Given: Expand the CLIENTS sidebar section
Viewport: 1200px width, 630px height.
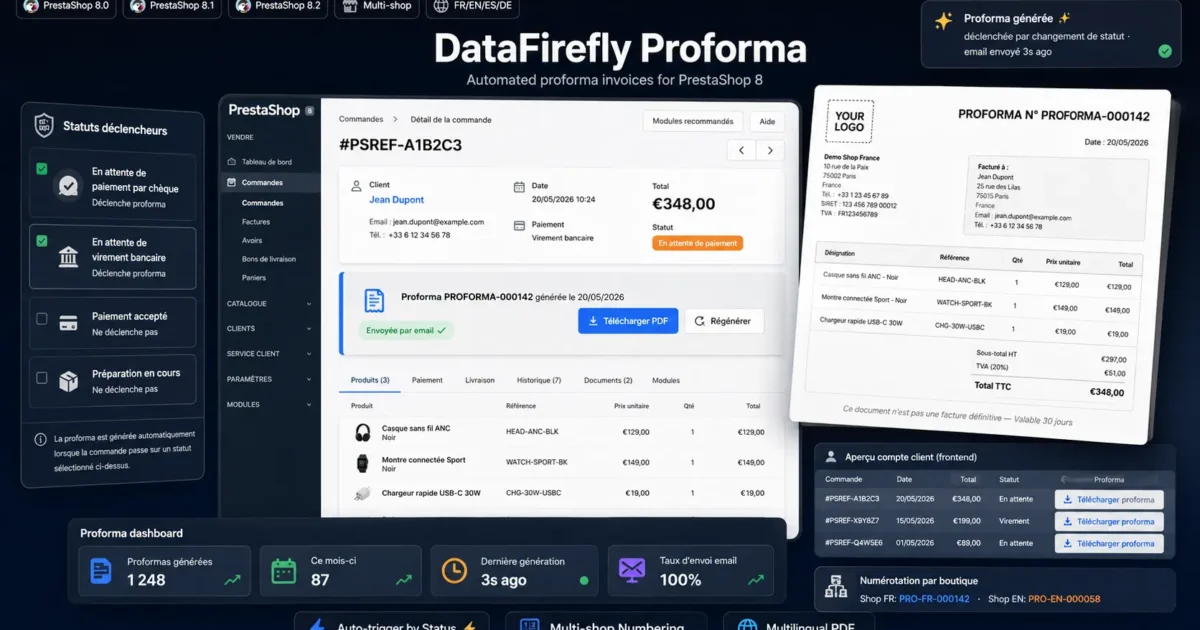Looking at the screenshot, I should click(270, 328).
